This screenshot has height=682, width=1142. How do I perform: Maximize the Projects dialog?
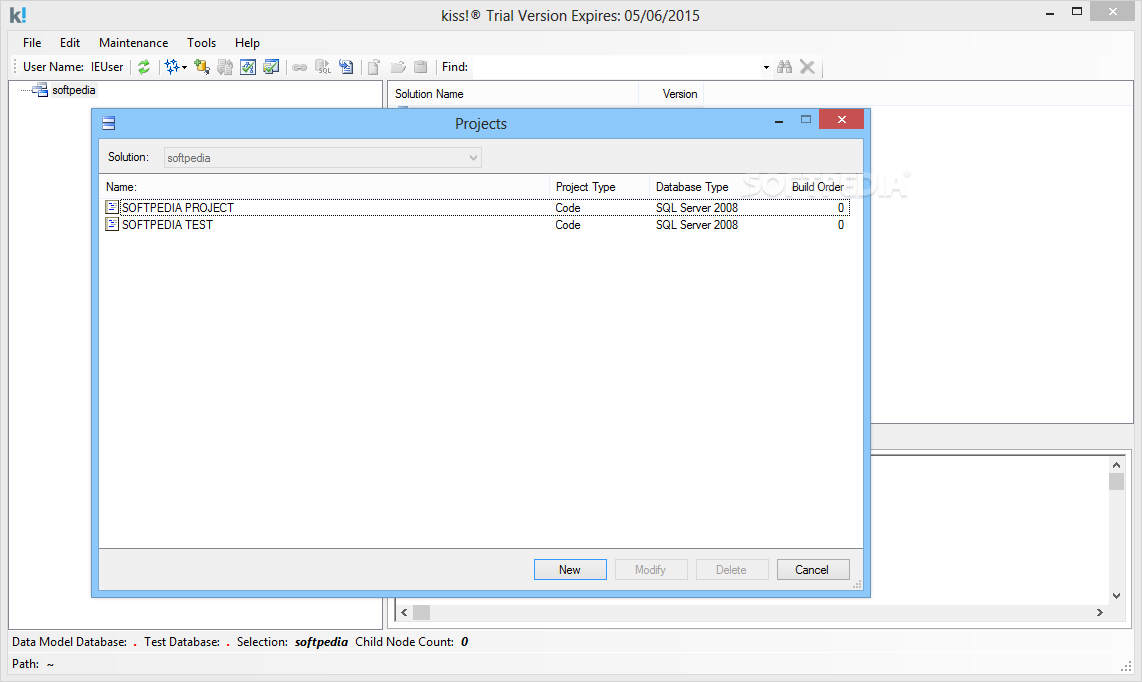(806, 119)
